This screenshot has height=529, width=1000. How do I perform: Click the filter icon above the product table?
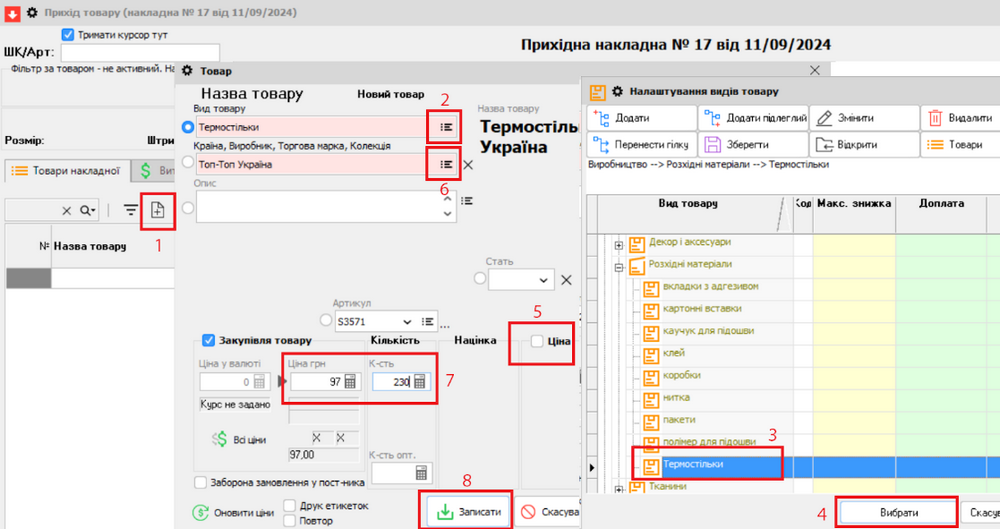click(x=131, y=210)
